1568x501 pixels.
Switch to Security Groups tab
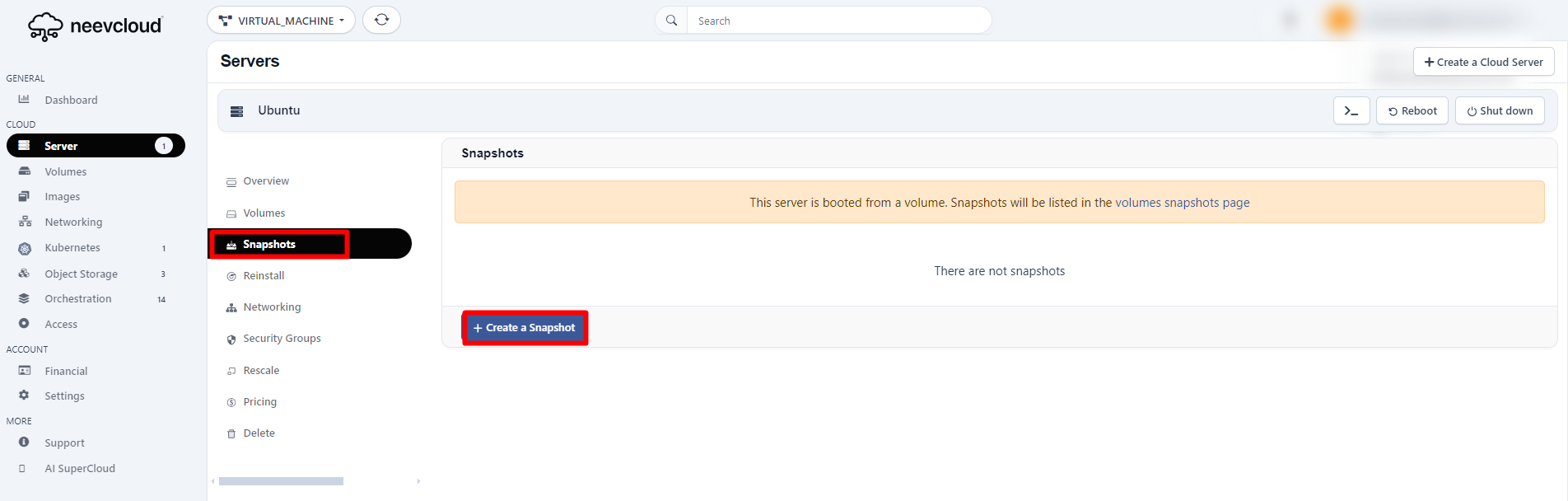click(282, 339)
